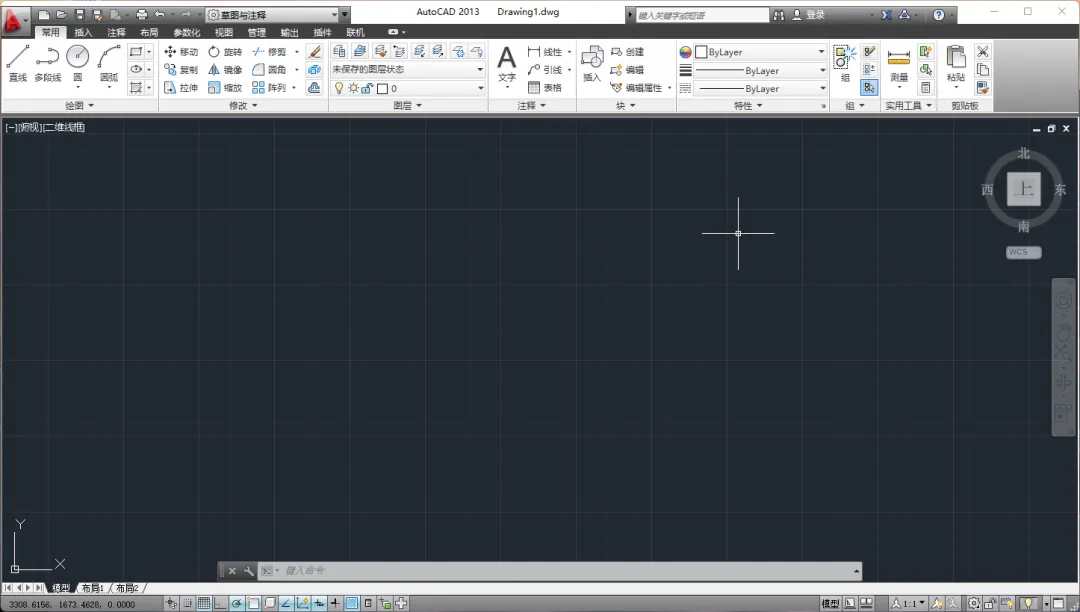Click the Save floppy icon in quick access toolbar

80,14
